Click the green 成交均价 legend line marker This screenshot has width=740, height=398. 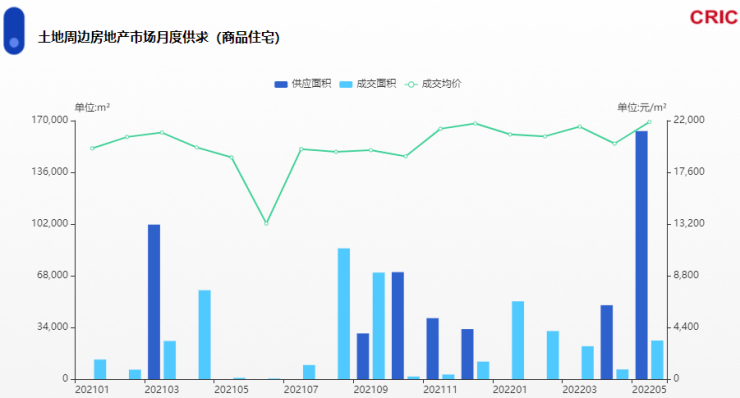(x=411, y=85)
